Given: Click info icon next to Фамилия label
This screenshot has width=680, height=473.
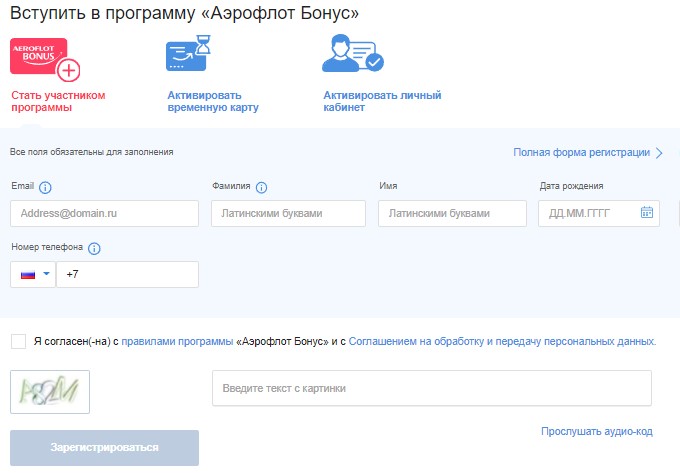Looking at the screenshot, I should point(262,187).
